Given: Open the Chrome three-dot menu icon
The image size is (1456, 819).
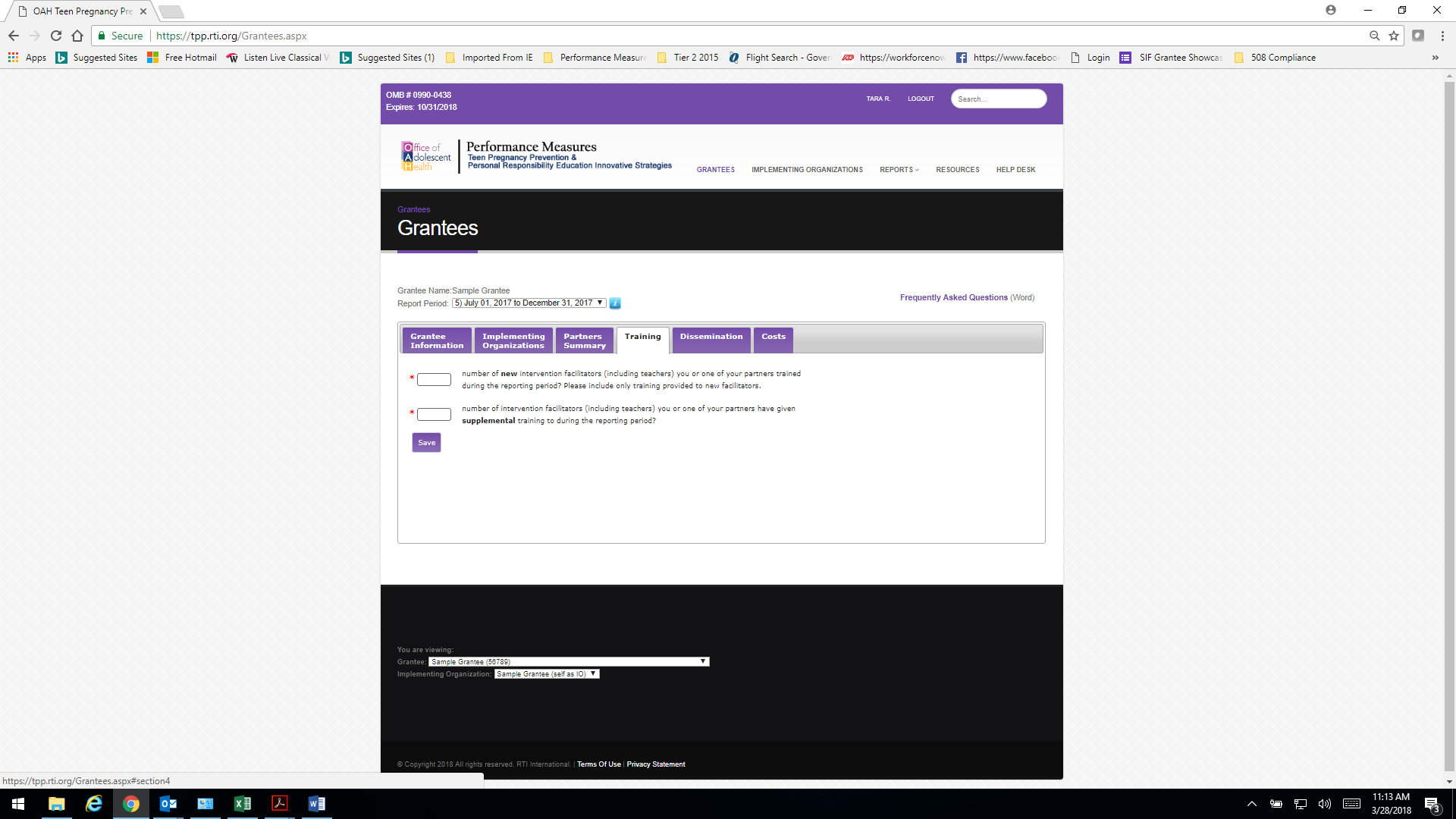Looking at the screenshot, I should click(x=1442, y=36).
